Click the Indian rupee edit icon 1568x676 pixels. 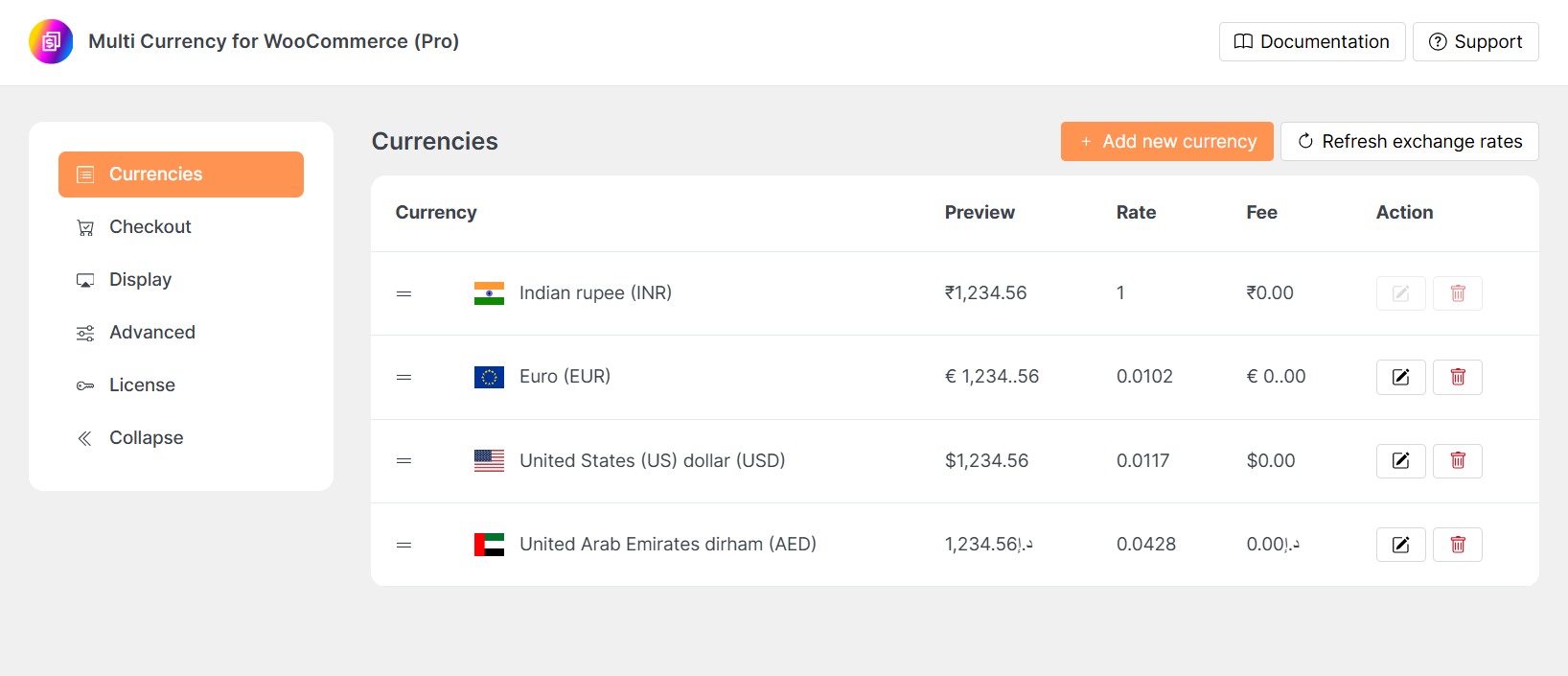click(x=1400, y=293)
